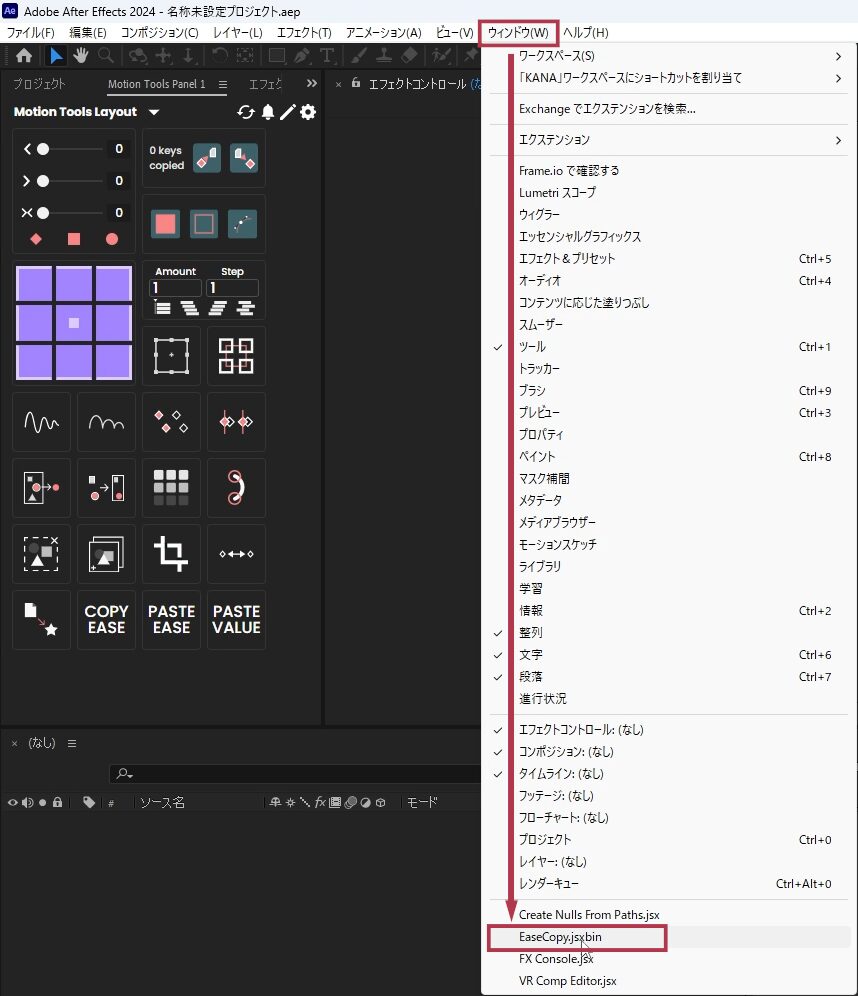The image size is (858, 996).
Task: Click the bounding box anchor icon
Action: [171, 356]
